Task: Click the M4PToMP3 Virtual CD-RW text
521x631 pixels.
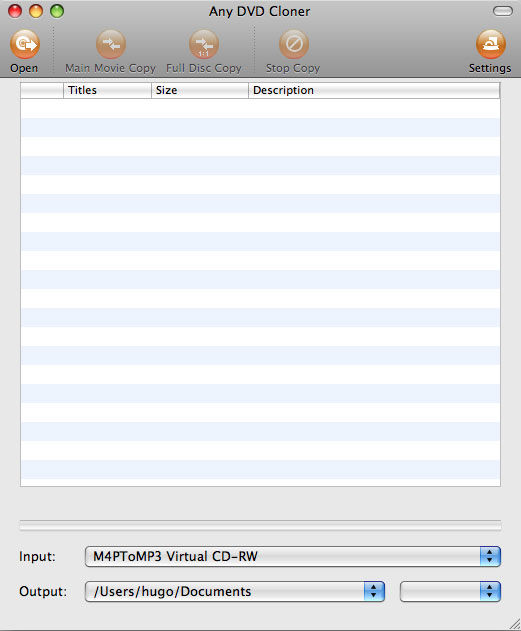Action: pyautogui.click(x=175, y=557)
